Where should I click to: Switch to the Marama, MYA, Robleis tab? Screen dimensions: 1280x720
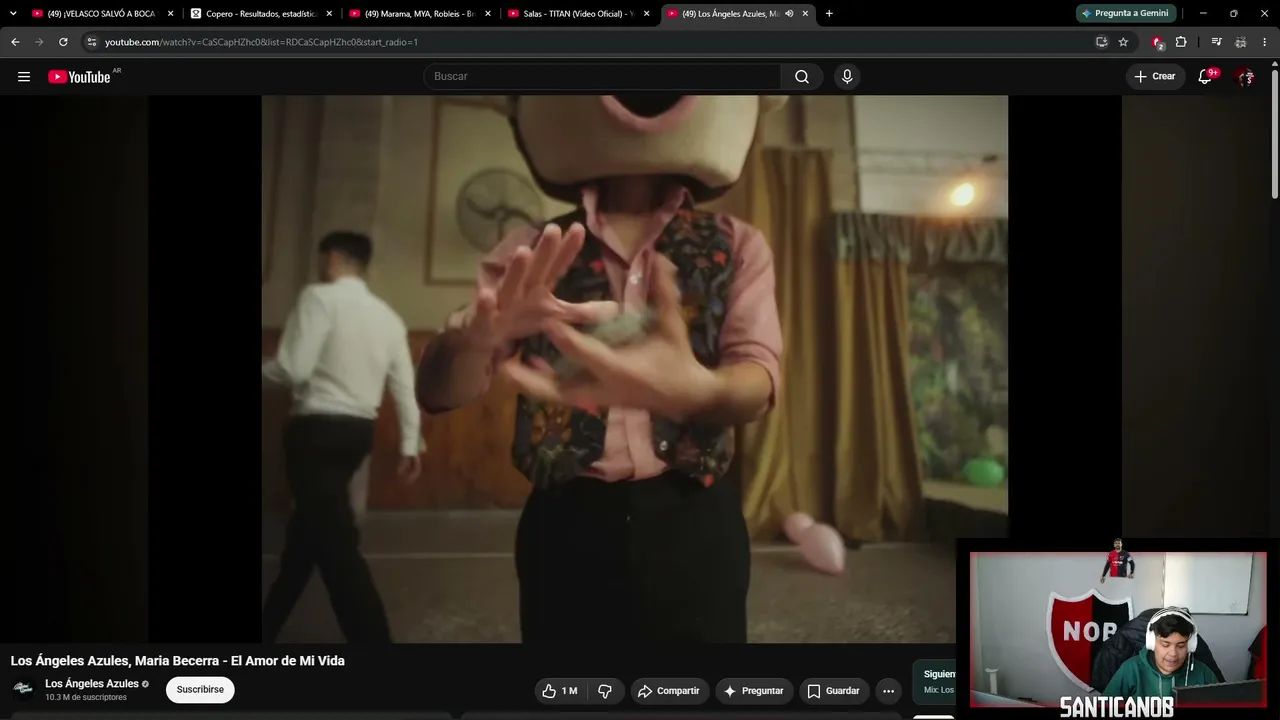point(419,14)
